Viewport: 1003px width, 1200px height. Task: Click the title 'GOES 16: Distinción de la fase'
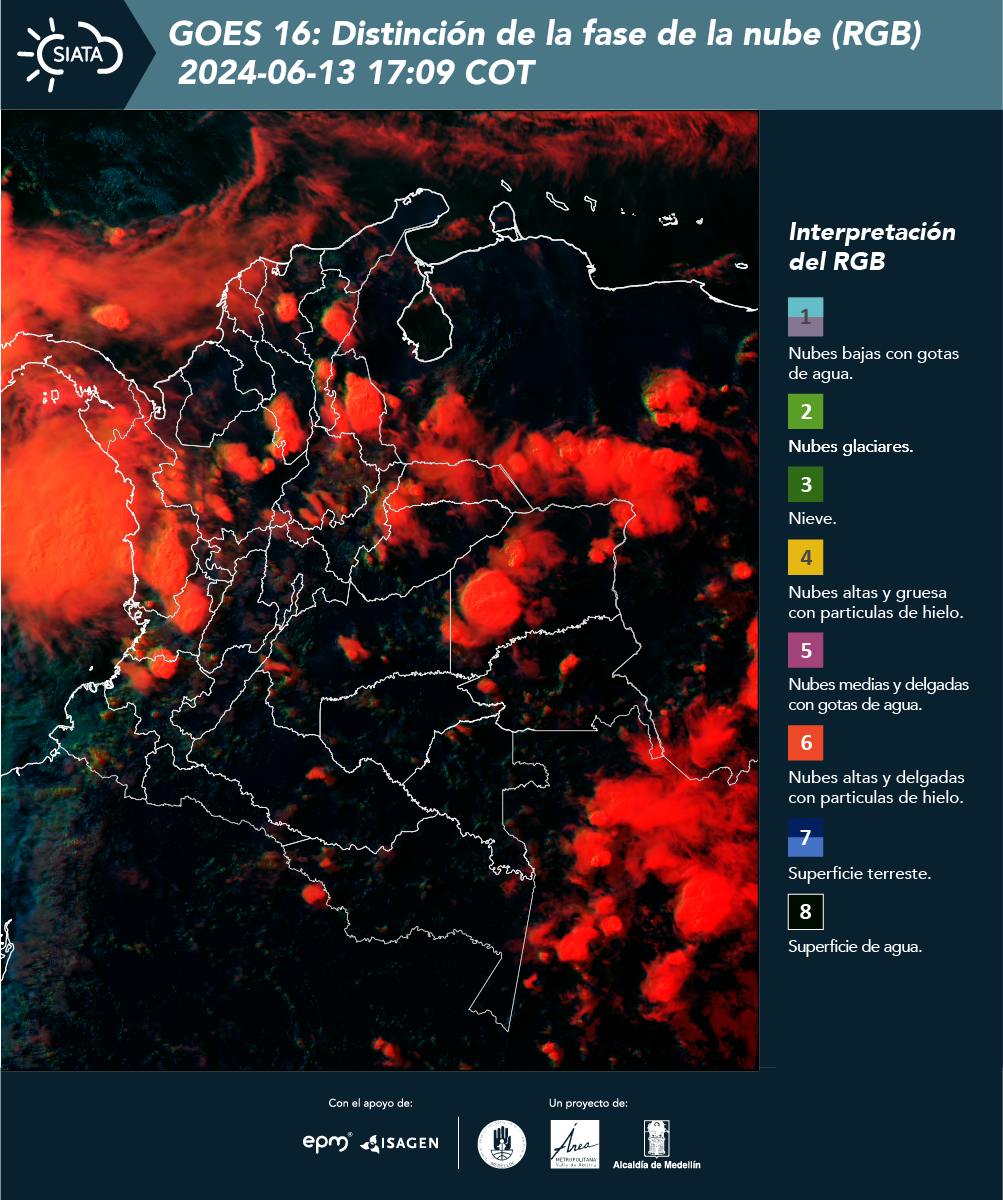[545, 35]
